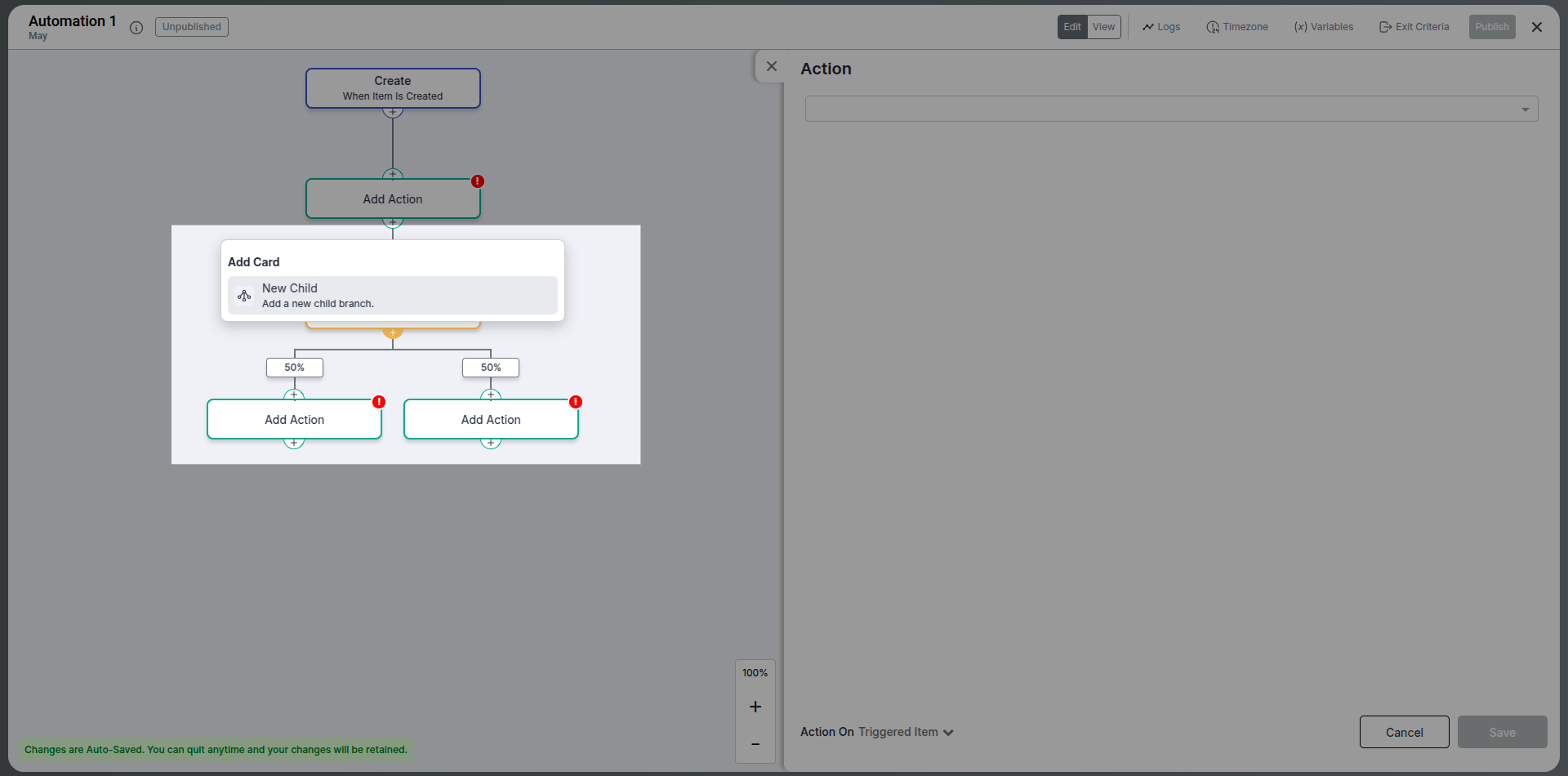The image size is (1568, 776).
Task: Select the Create trigger card
Action: [x=393, y=88]
